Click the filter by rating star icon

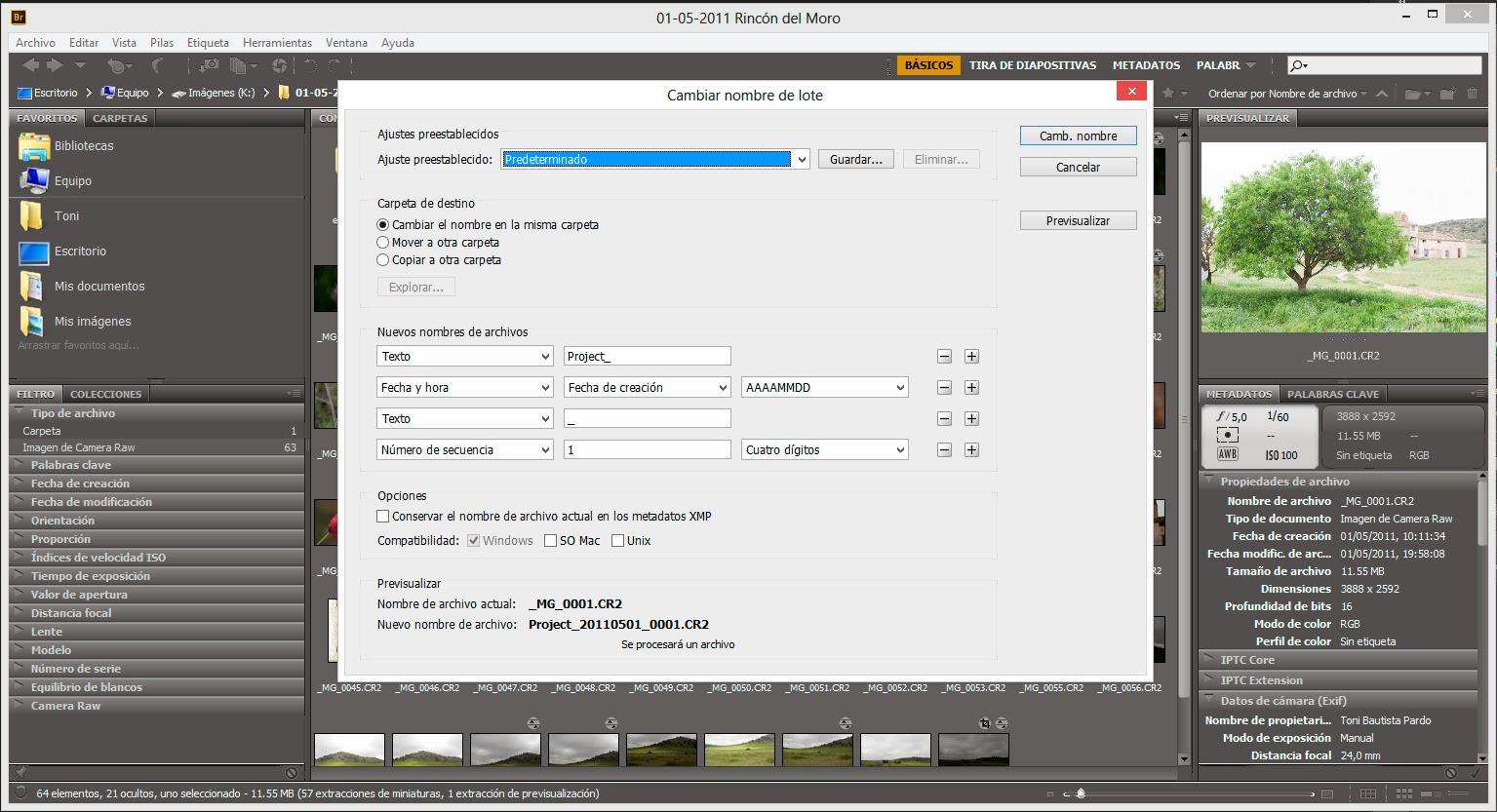pos(1168,94)
